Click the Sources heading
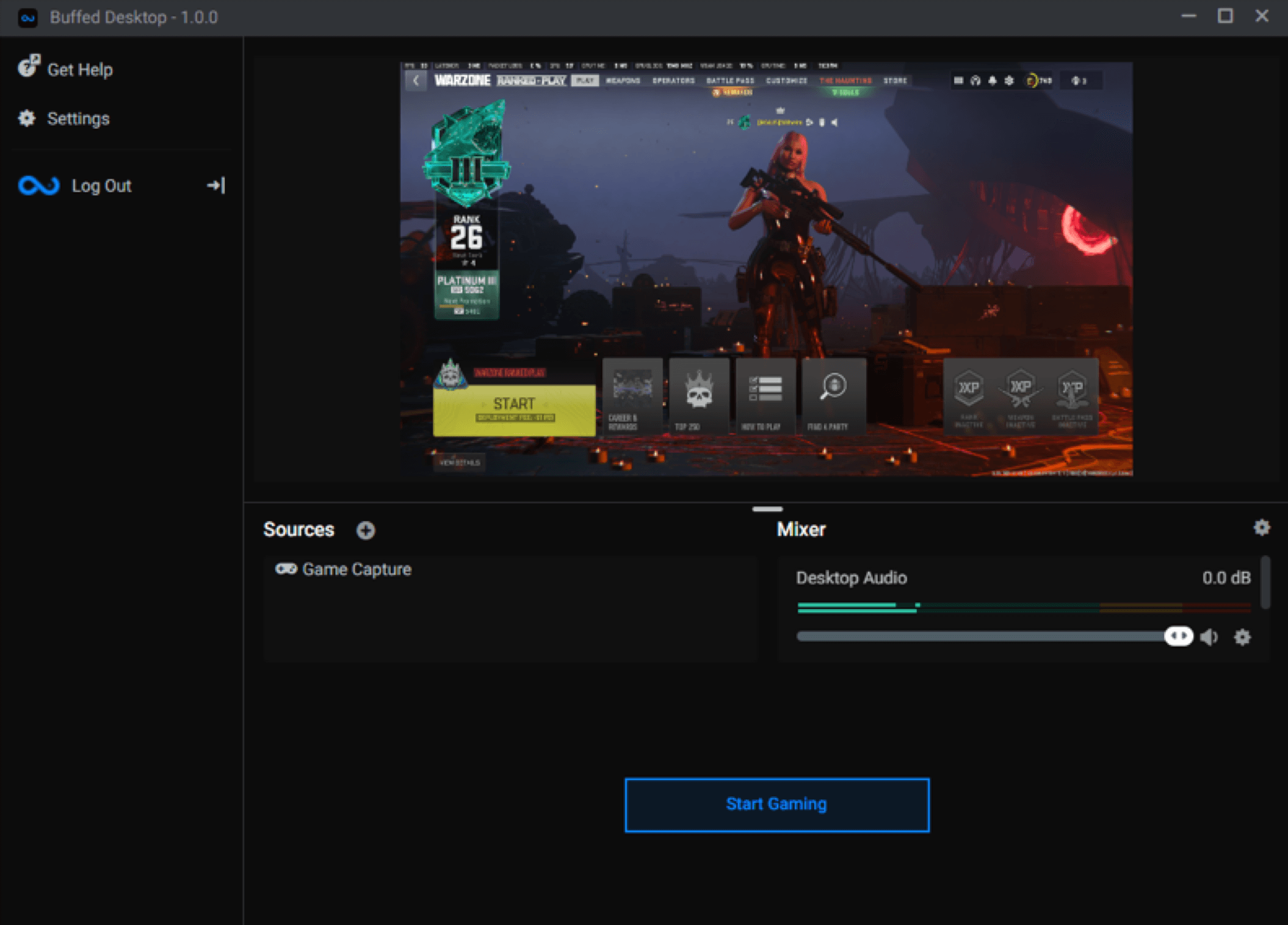The image size is (1288, 925). [x=298, y=530]
